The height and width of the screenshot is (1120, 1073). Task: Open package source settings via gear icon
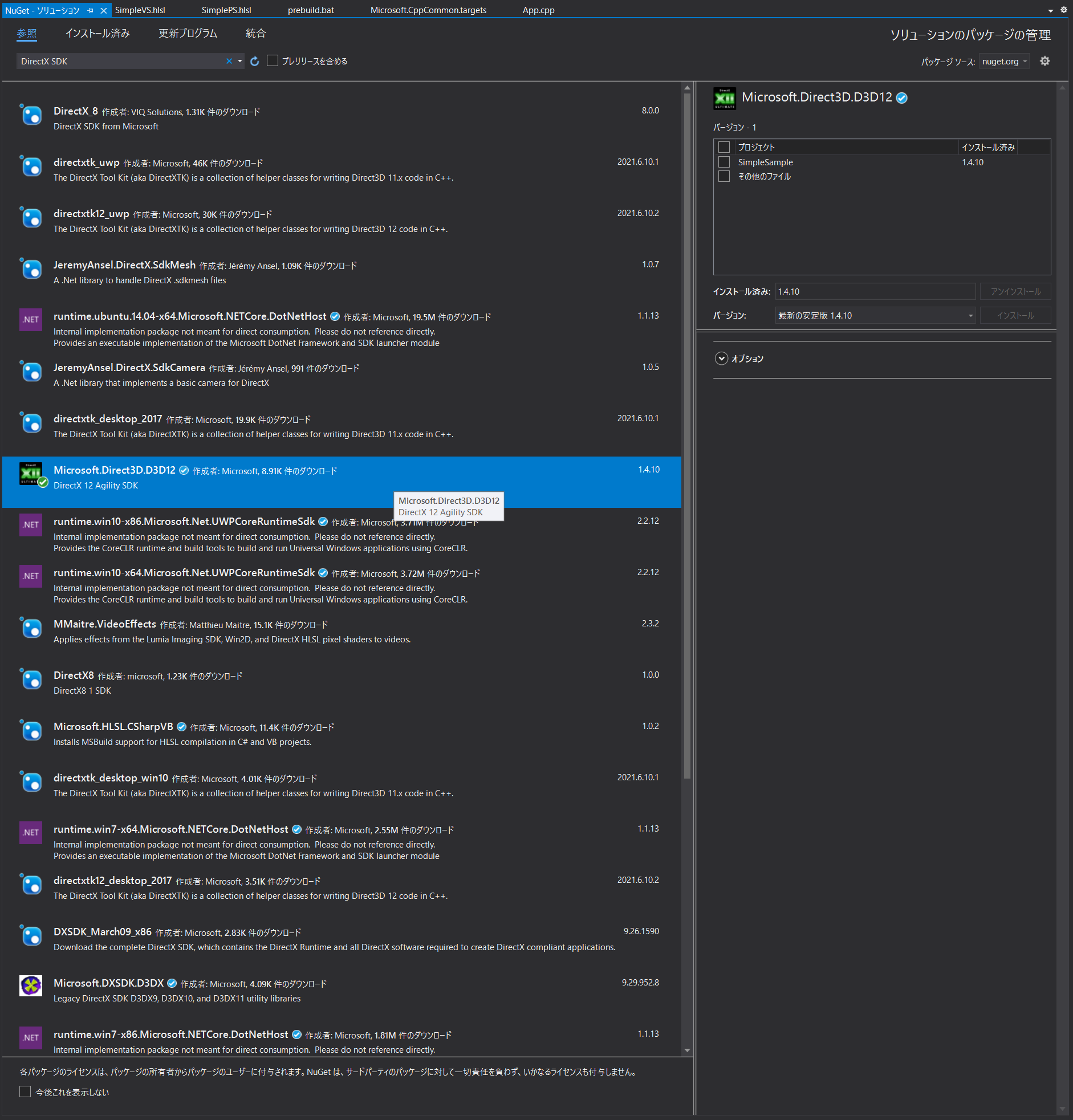1045,61
